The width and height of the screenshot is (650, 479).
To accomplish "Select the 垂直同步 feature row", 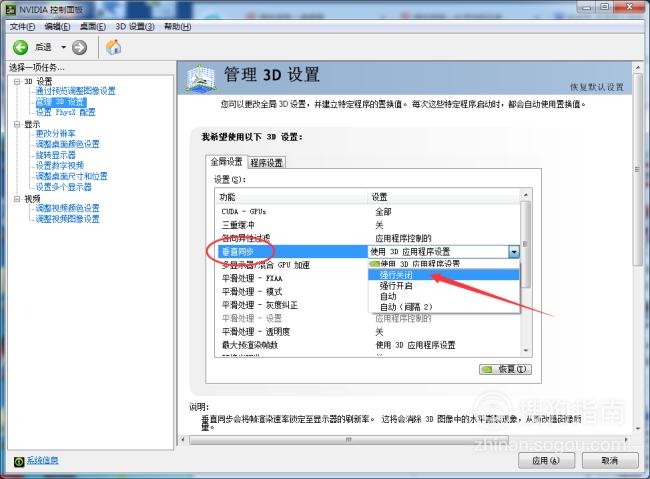I will click(293, 251).
